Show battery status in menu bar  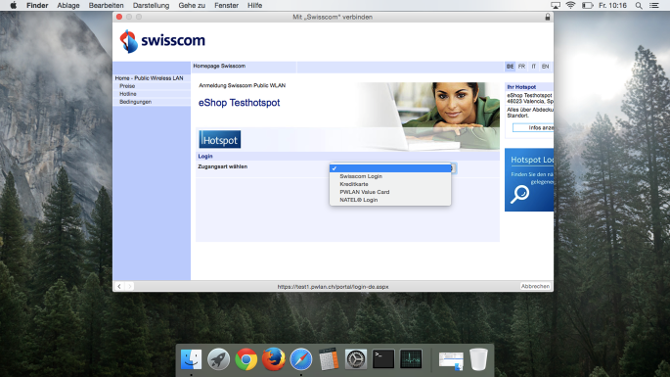click(588, 6)
